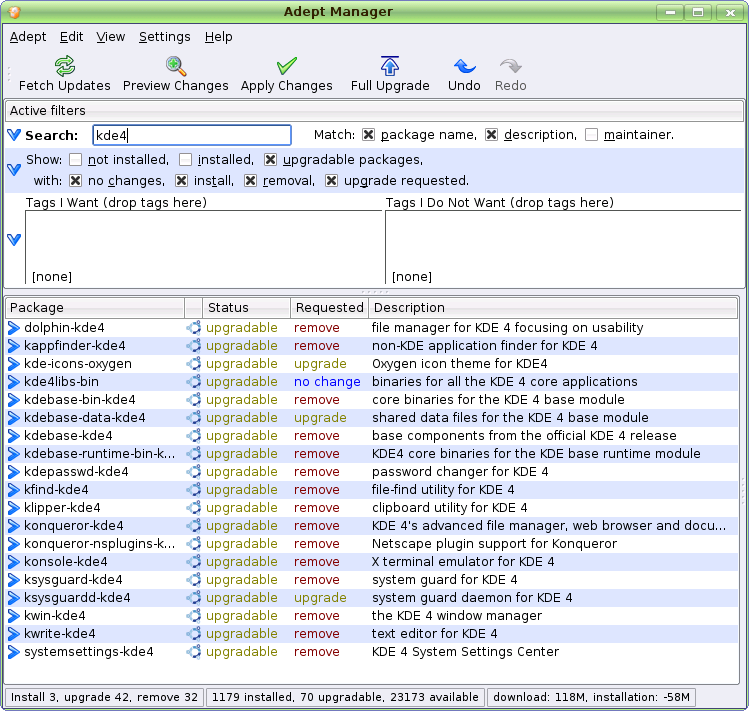
Task: Expand the kdebase-kde4 package row arrow
Action: (14, 436)
